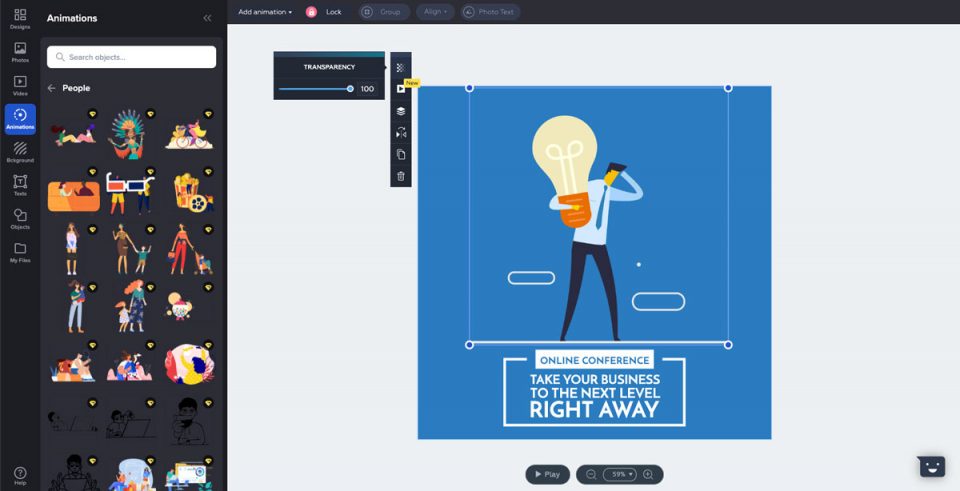Open the Photos sidebar section

[20, 52]
